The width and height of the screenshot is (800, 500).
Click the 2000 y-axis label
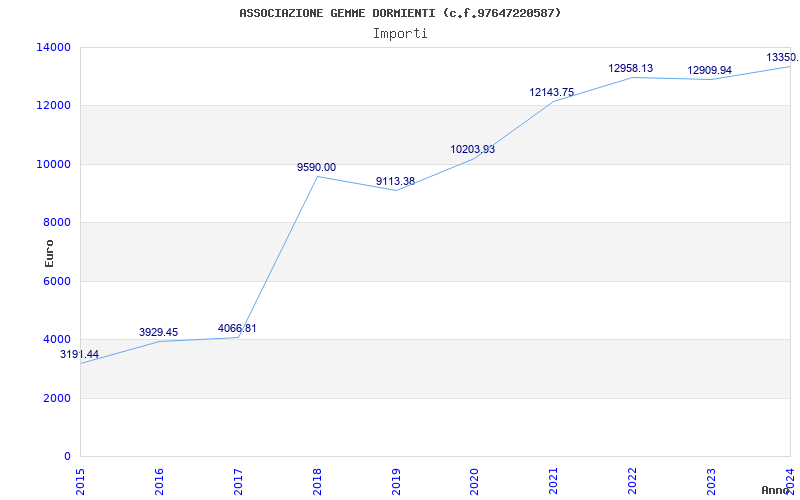[57, 398]
